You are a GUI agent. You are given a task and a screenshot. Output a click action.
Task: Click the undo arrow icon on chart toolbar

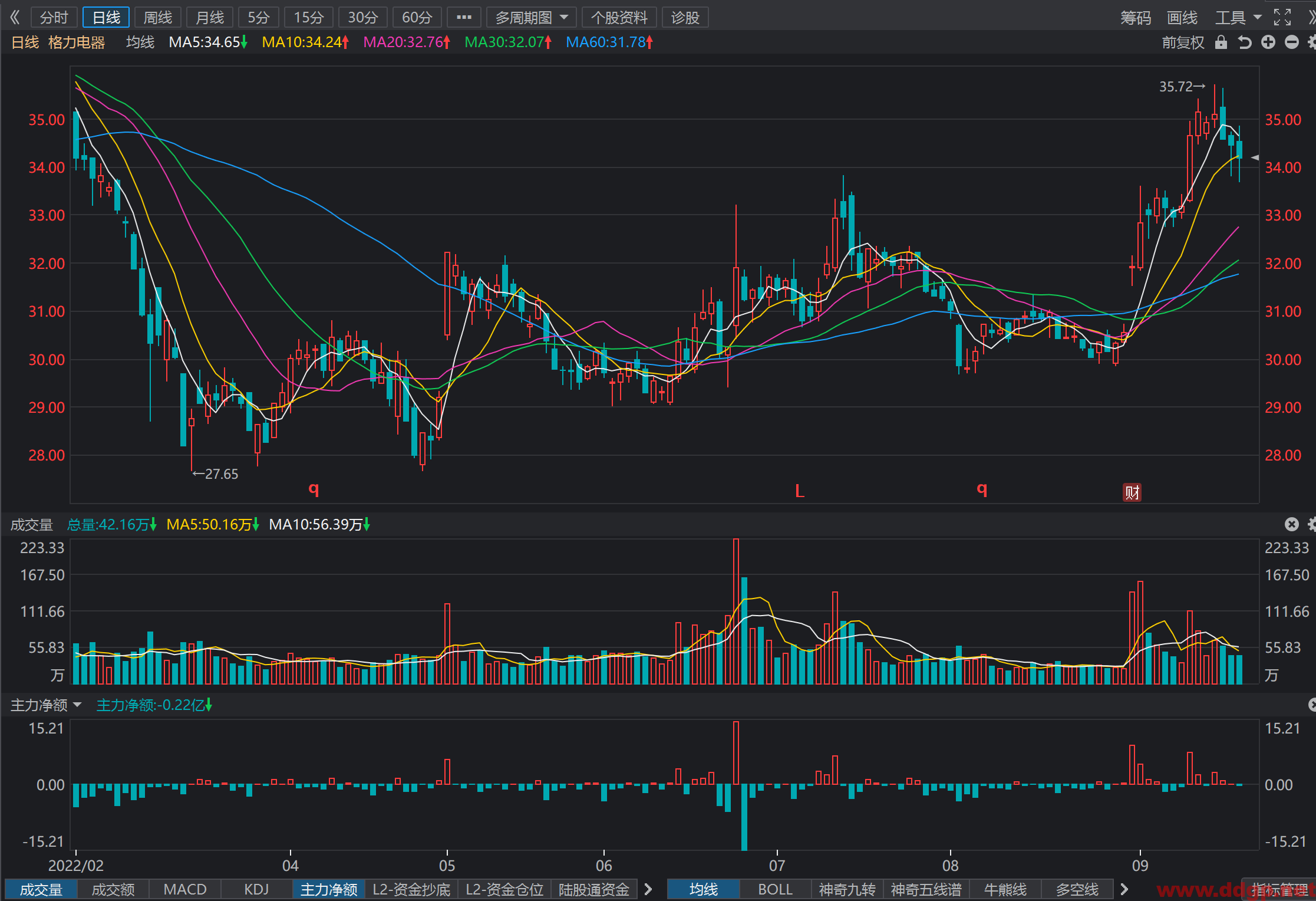[x=1245, y=42]
